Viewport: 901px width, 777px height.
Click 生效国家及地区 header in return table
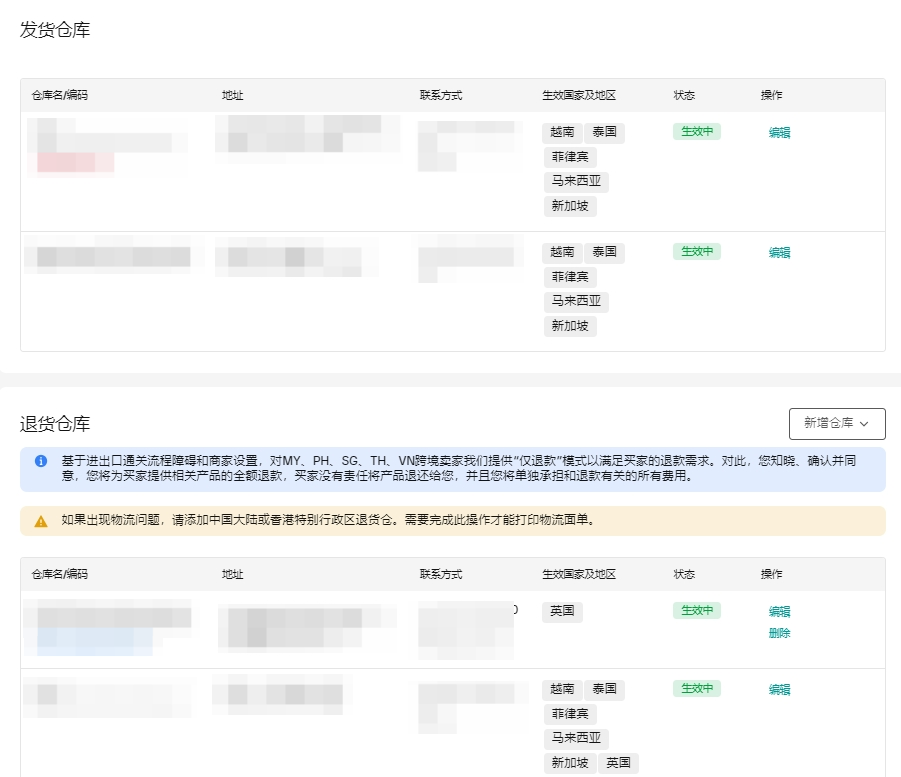click(x=578, y=574)
